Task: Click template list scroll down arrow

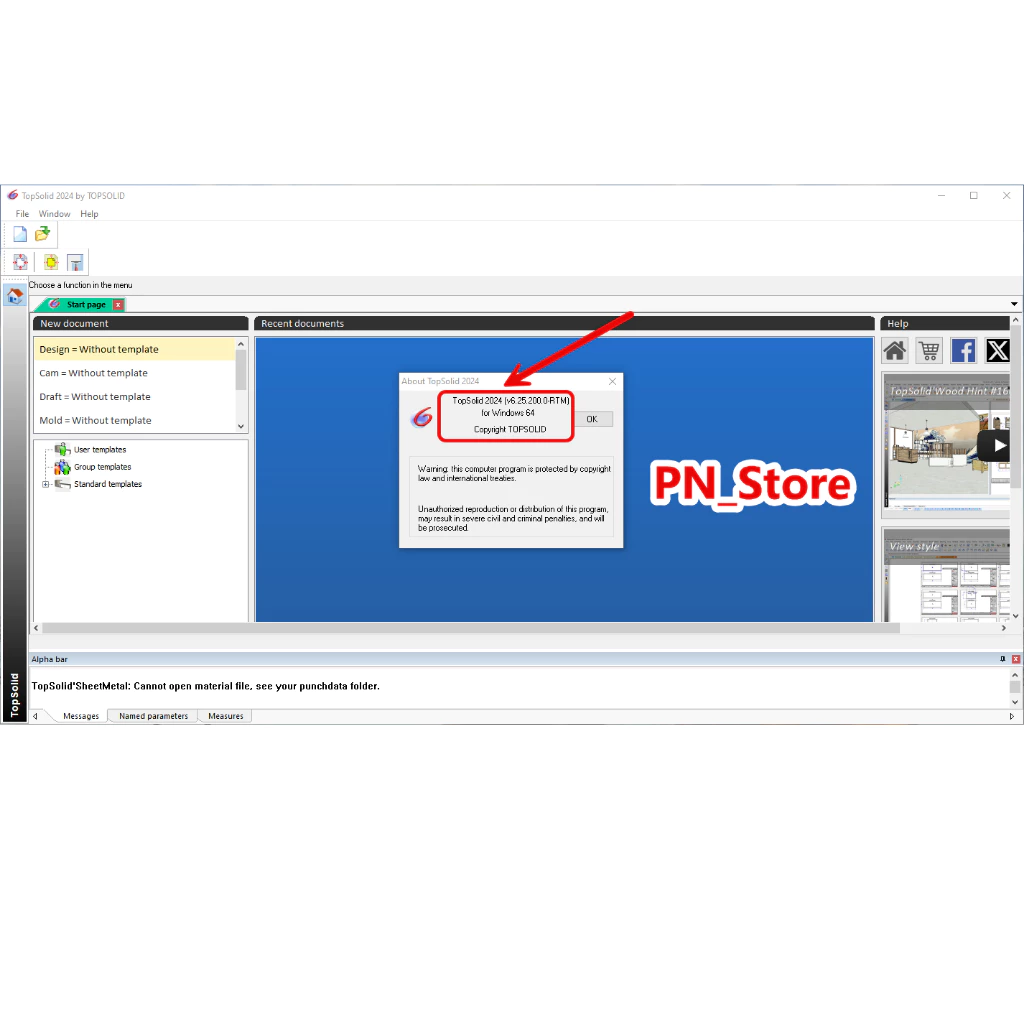Action: coord(241,426)
